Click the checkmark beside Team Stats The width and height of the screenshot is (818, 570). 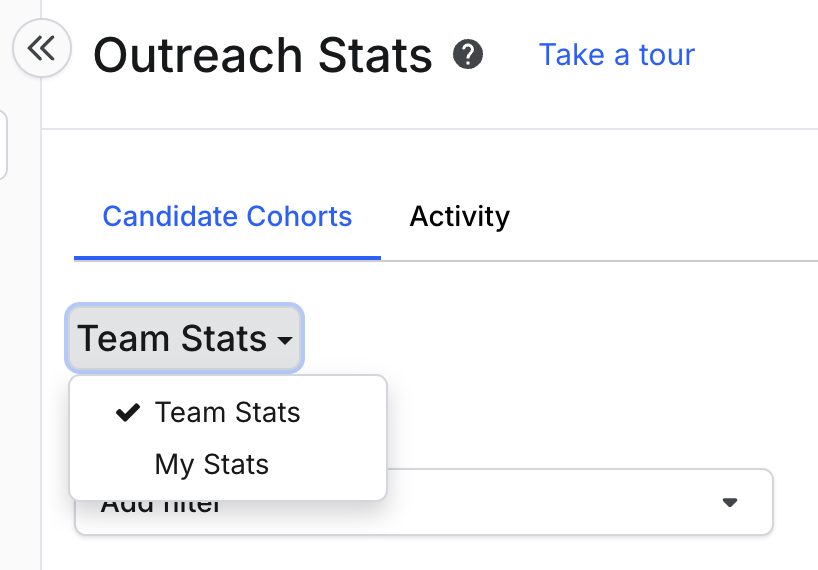tap(128, 412)
